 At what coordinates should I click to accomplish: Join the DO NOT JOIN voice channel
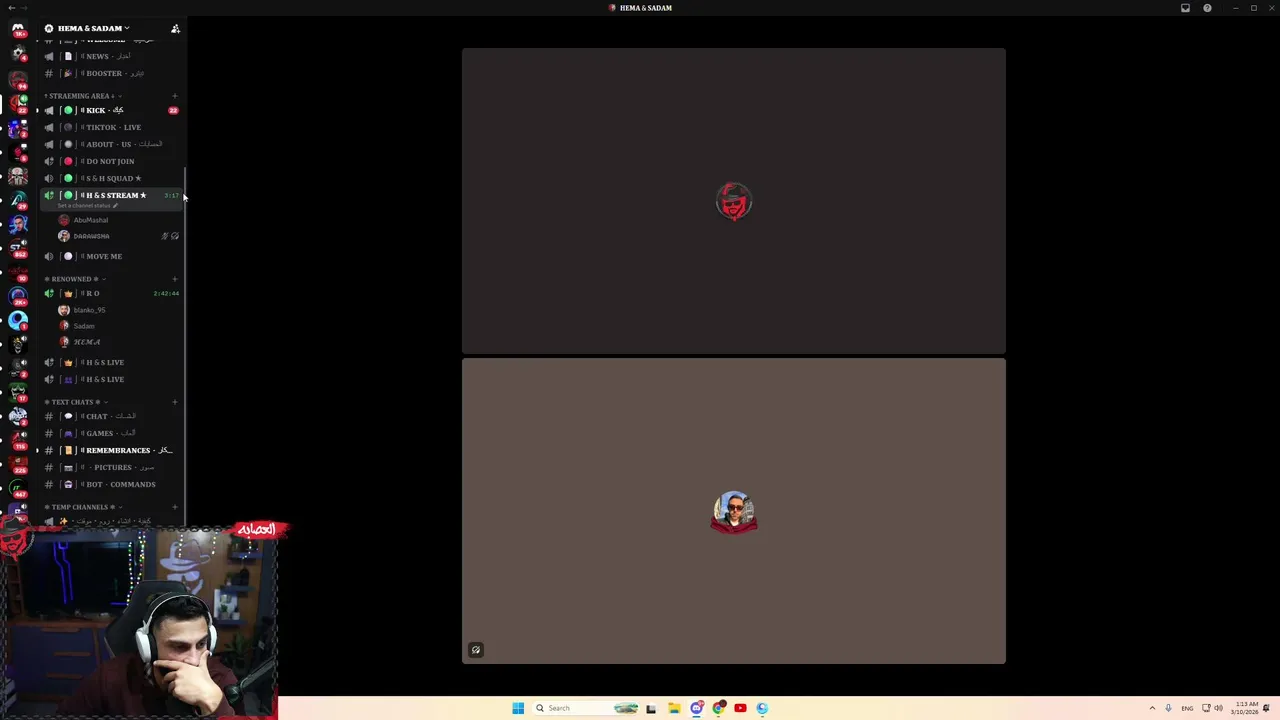(x=111, y=161)
